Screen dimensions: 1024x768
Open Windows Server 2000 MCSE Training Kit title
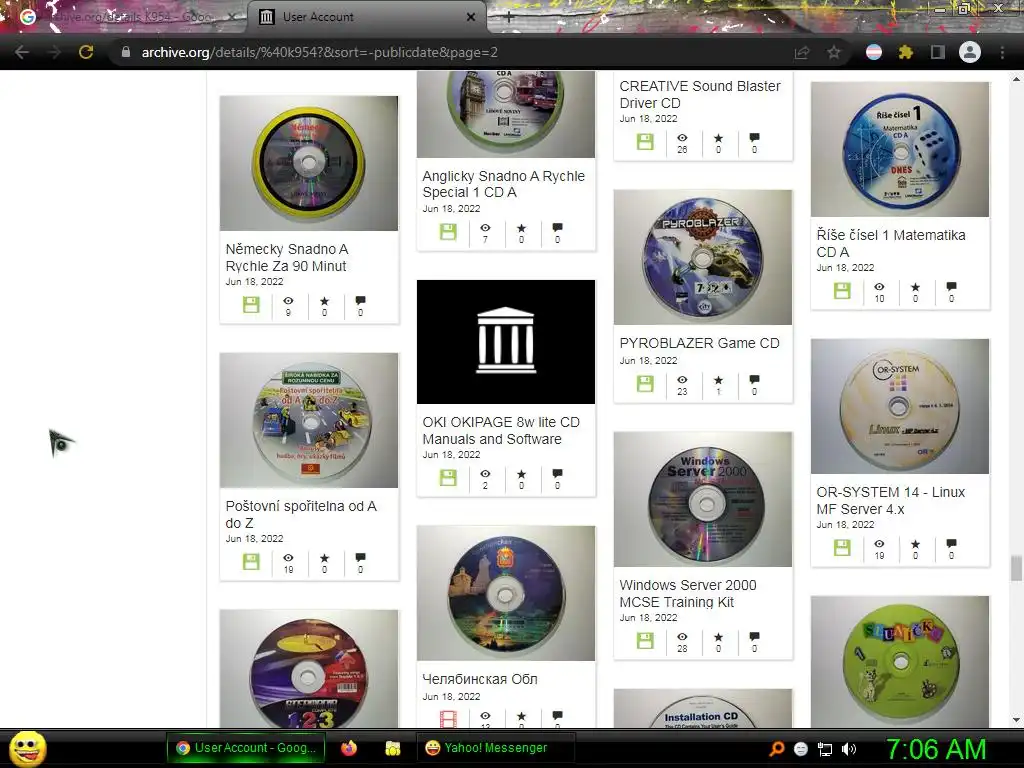click(x=688, y=593)
